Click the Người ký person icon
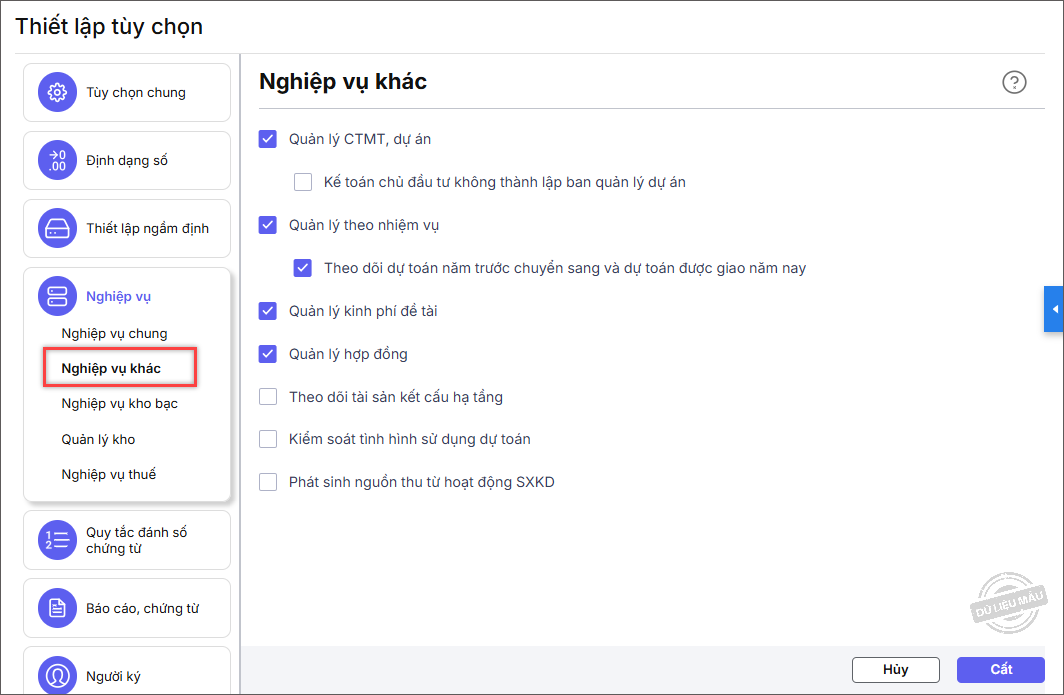 click(x=57, y=675)
